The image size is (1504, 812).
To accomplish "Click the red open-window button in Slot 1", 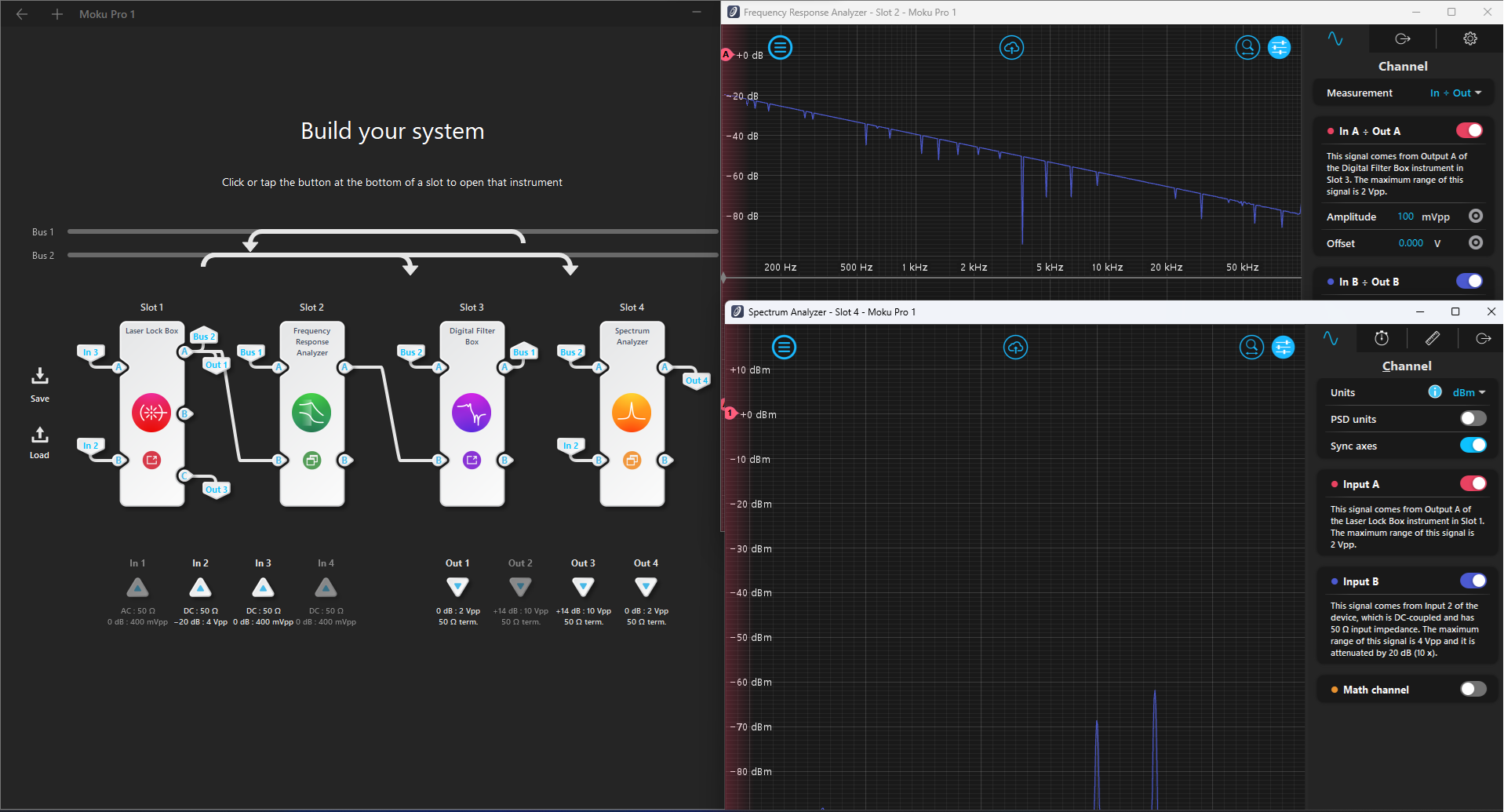I will tap(151, 461).
